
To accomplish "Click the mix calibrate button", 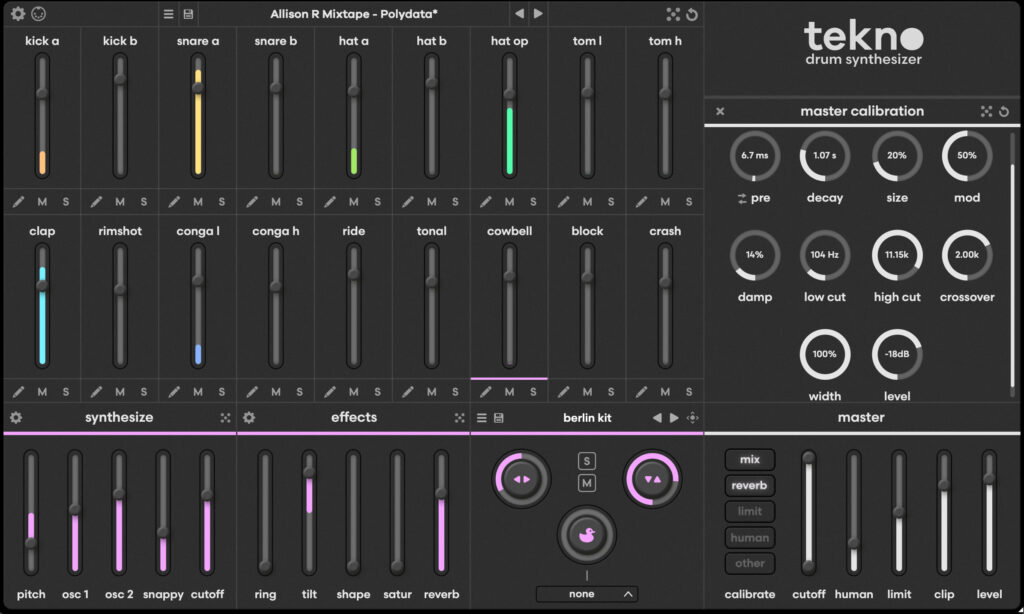I will [749, 460].
